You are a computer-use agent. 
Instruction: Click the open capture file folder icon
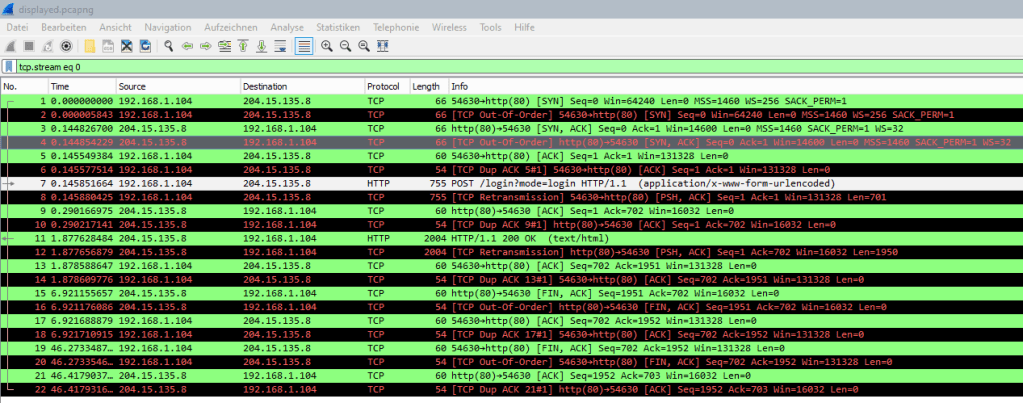(x=90, y=46)
